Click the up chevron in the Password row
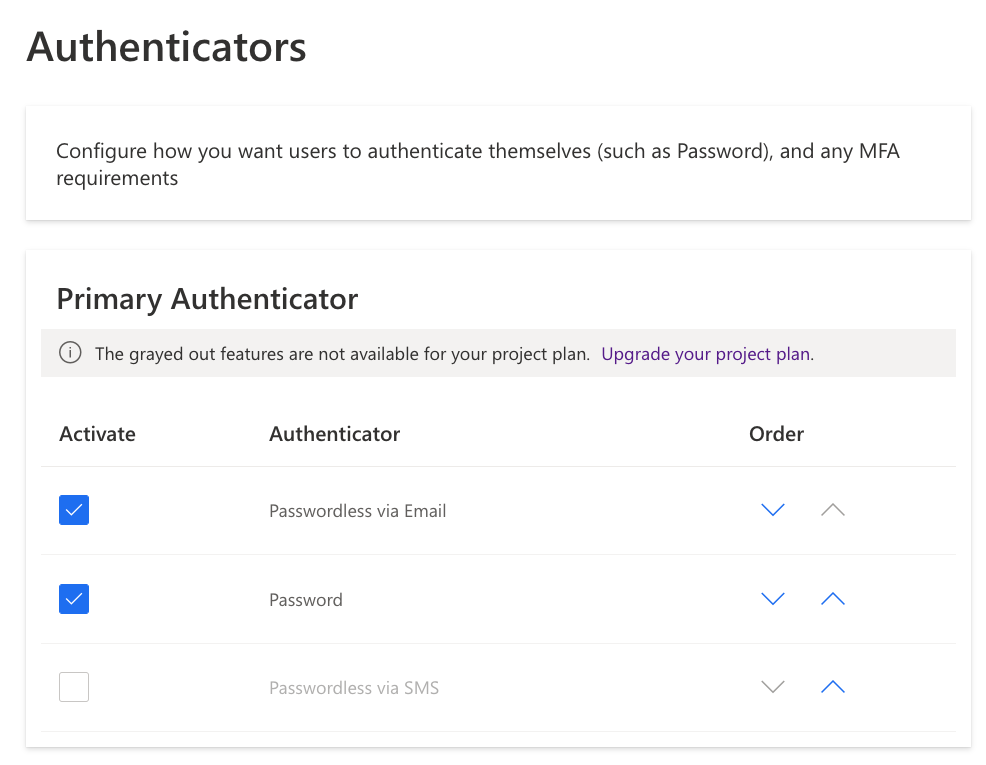 832,598
